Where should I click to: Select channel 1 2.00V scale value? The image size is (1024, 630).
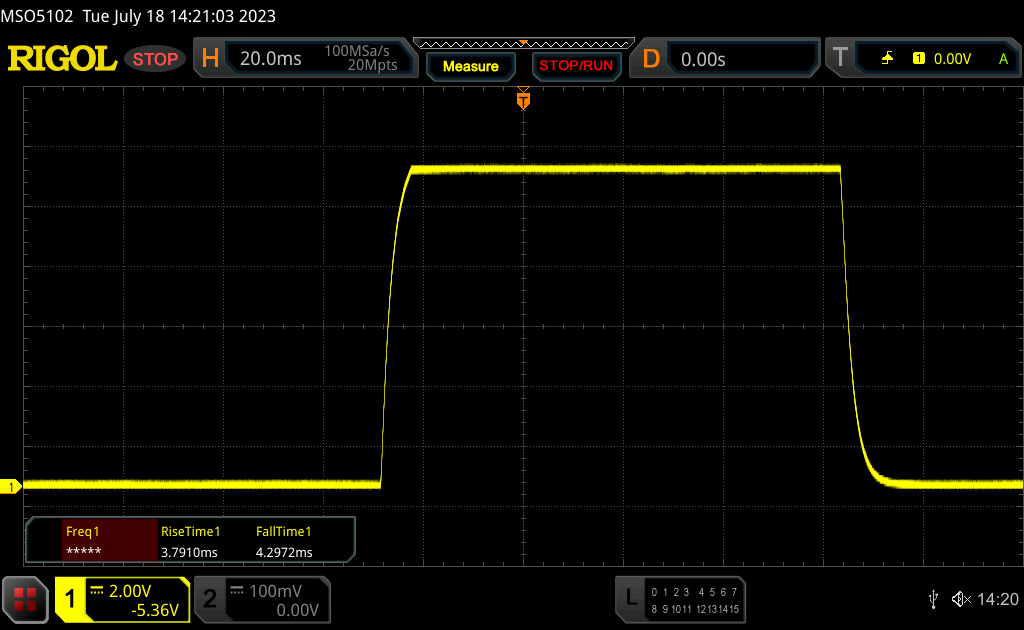[x=130, y=591]
